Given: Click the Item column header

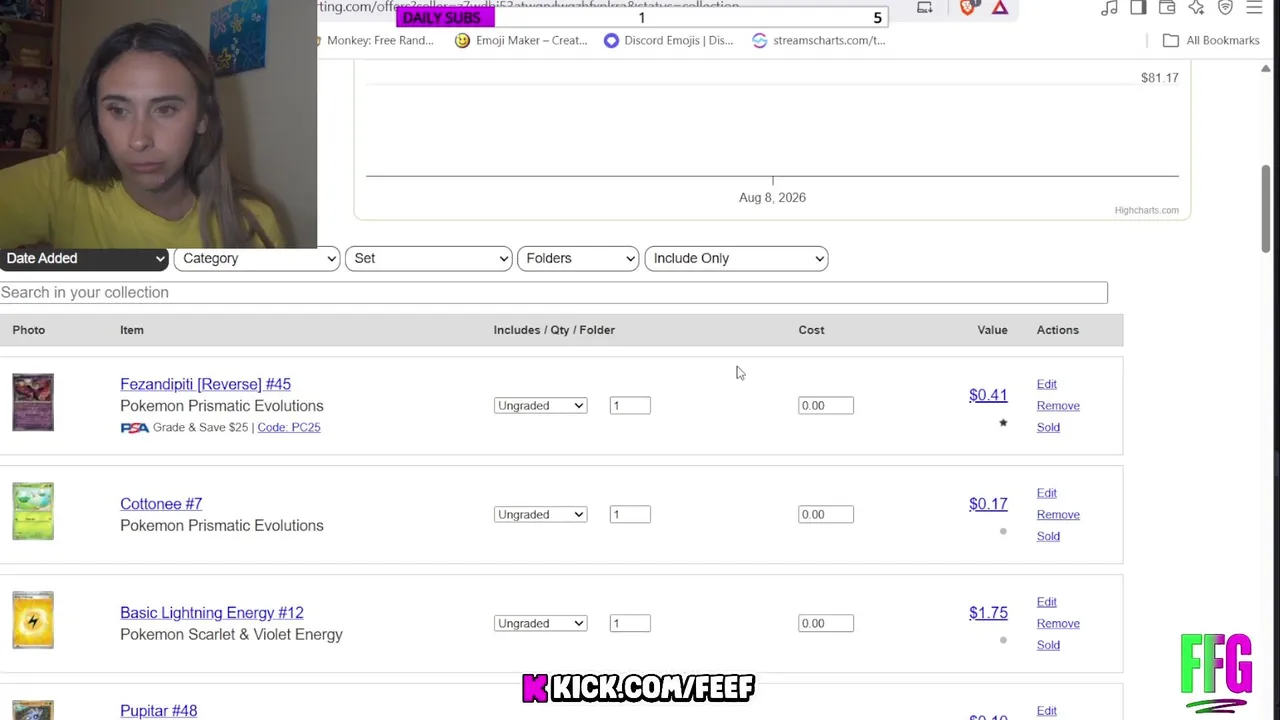Looking at the screenshot, I should coord(132,330).
